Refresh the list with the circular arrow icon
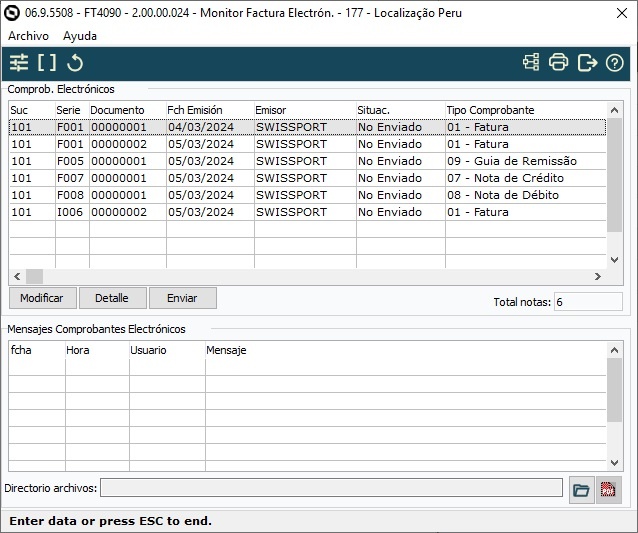This screenshot has height=533, width=638. (75, 63)
